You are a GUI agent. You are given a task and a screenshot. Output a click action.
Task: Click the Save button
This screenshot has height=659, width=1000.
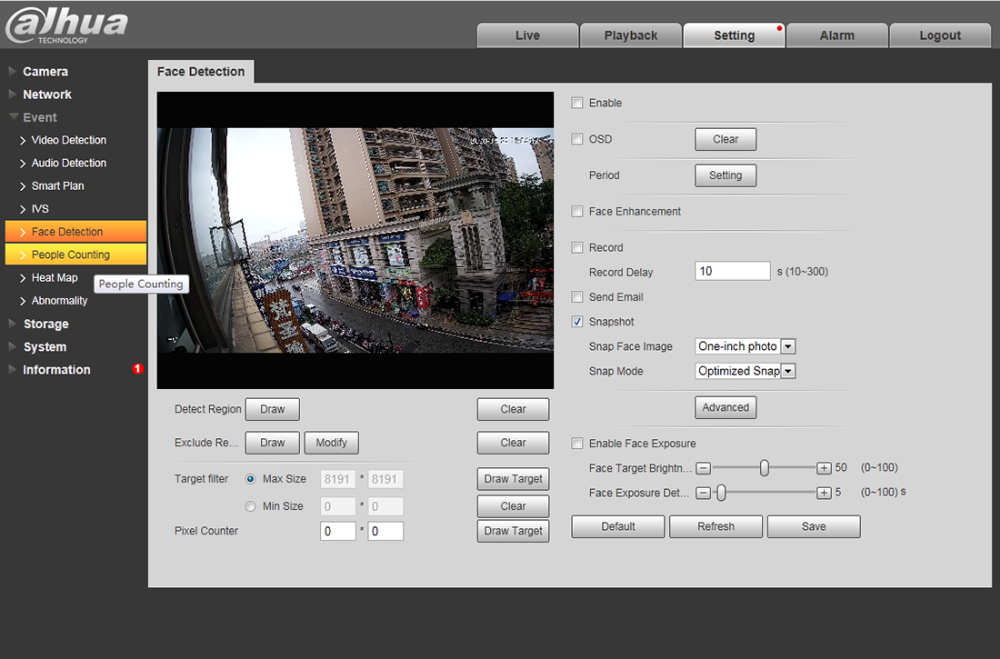(x=813, y=527)
